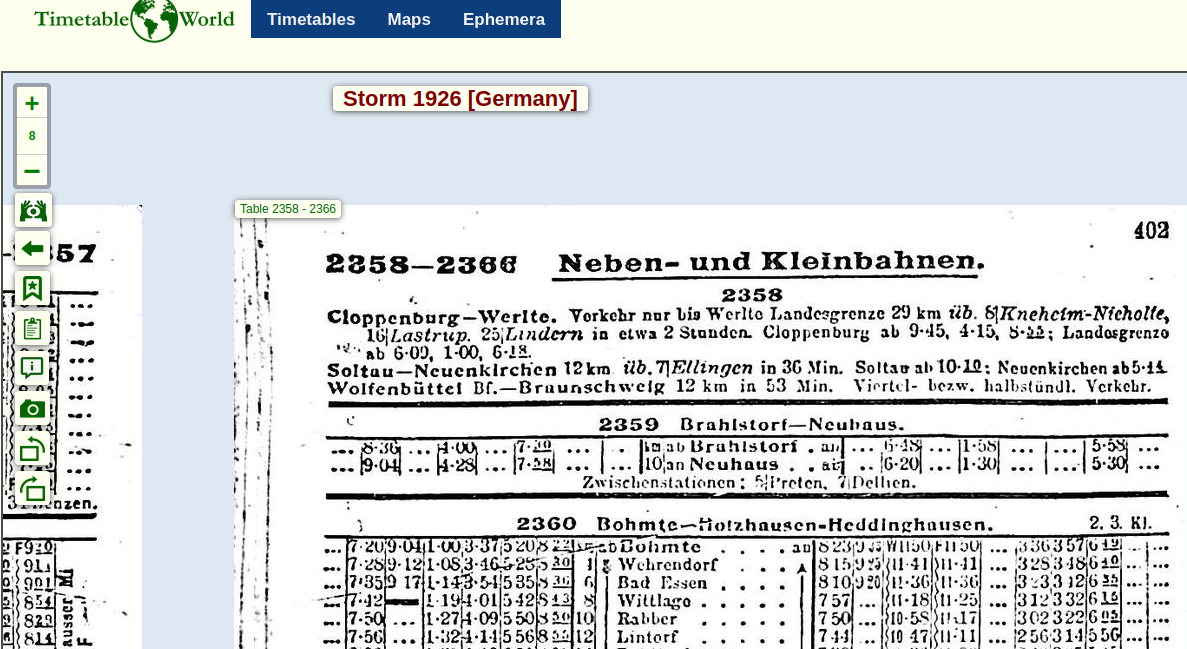Bookmark this page with the star icon
The image size is (1187, 649).
(x=33, y=288)
